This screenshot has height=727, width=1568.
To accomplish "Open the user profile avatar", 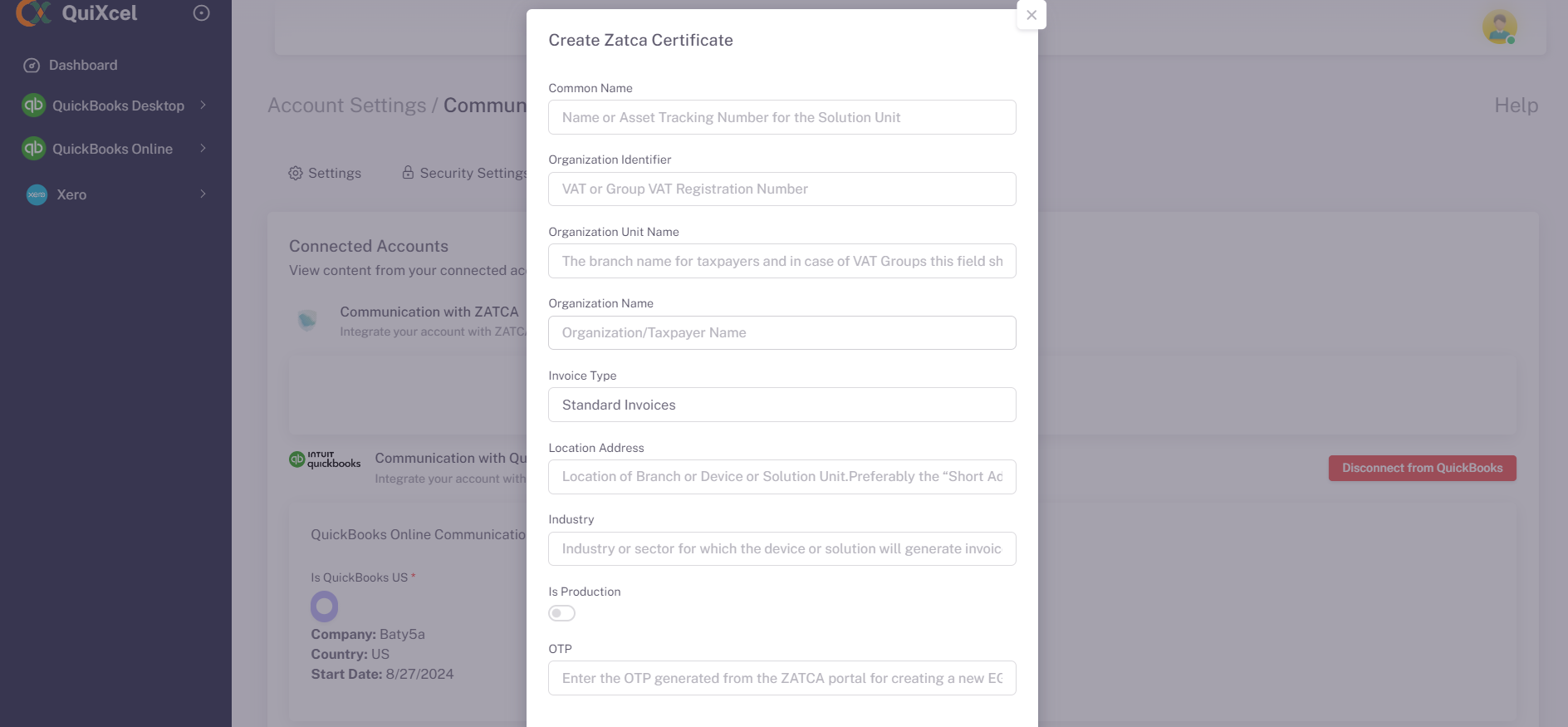I will (x=1499, y=27).
